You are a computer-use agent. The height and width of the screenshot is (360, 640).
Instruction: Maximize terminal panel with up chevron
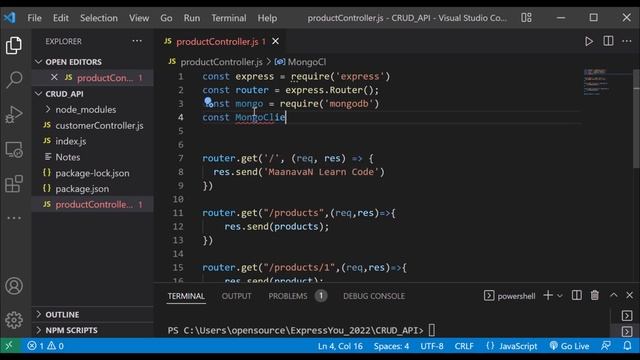613,295
